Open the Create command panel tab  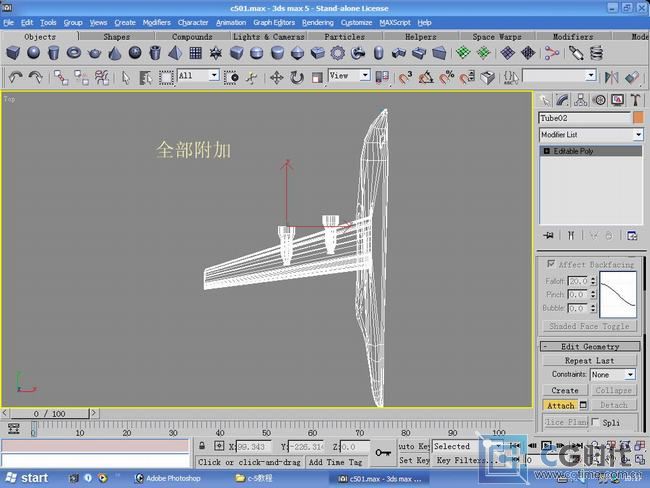[544, 100]
